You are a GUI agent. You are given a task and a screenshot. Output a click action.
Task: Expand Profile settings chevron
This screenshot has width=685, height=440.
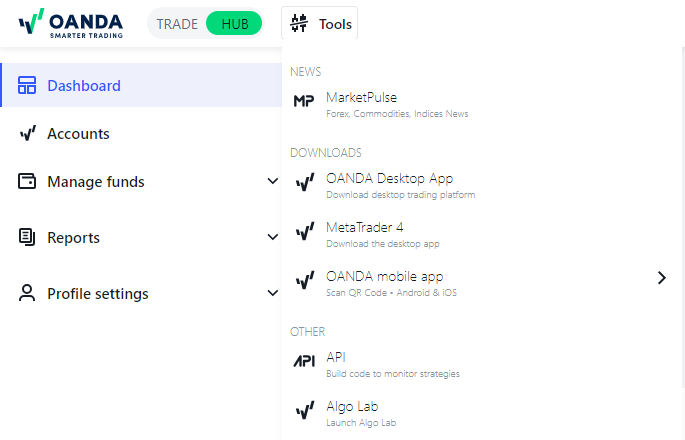(273, 293)
